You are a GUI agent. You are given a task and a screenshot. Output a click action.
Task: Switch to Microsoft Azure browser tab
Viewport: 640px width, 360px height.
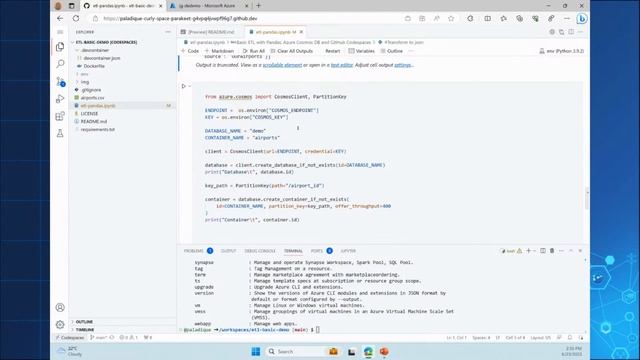pos(207,6)
